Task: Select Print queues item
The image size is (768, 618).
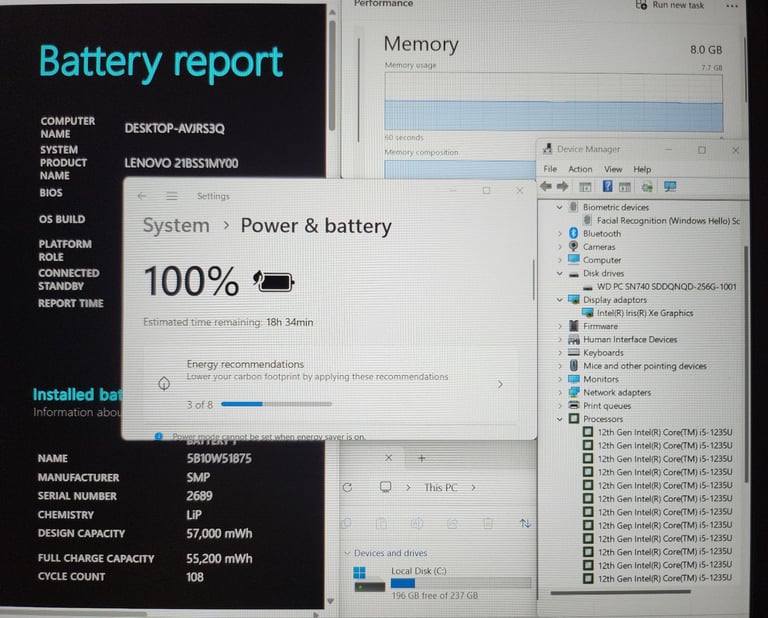Action: coord(607,405)
